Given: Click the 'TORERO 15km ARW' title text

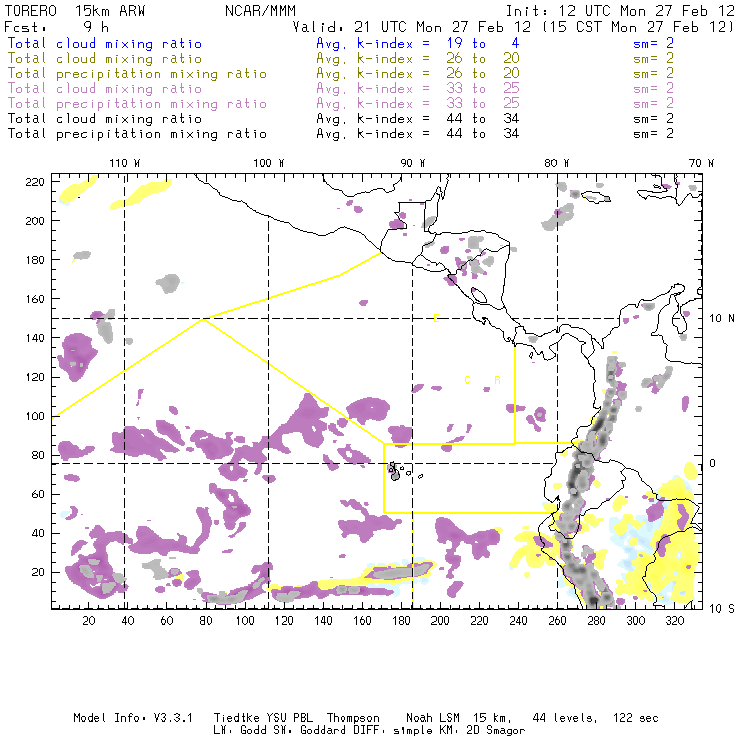Looking at the screenshot, I should 75,11.
